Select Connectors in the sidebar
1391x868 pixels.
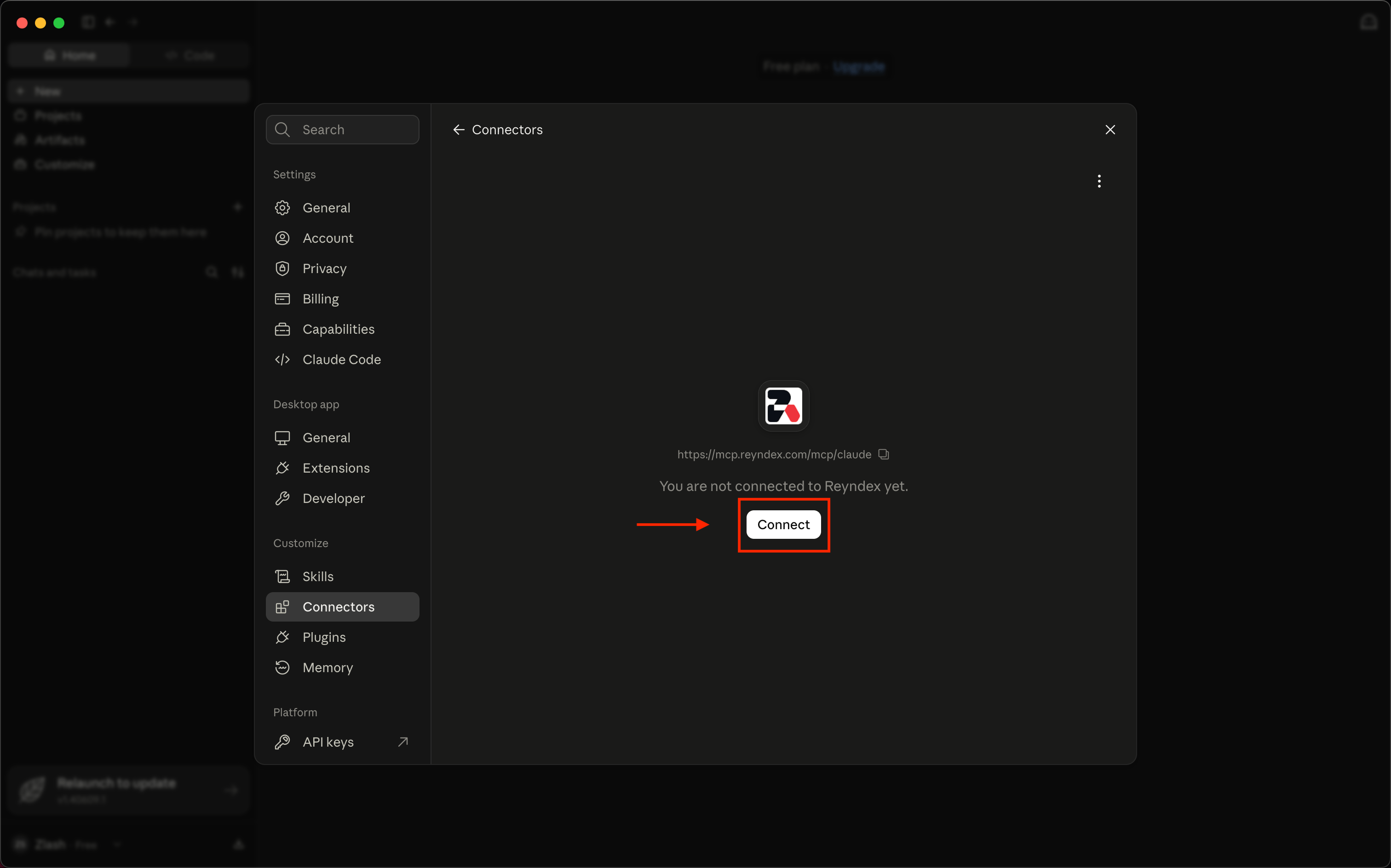342,607
